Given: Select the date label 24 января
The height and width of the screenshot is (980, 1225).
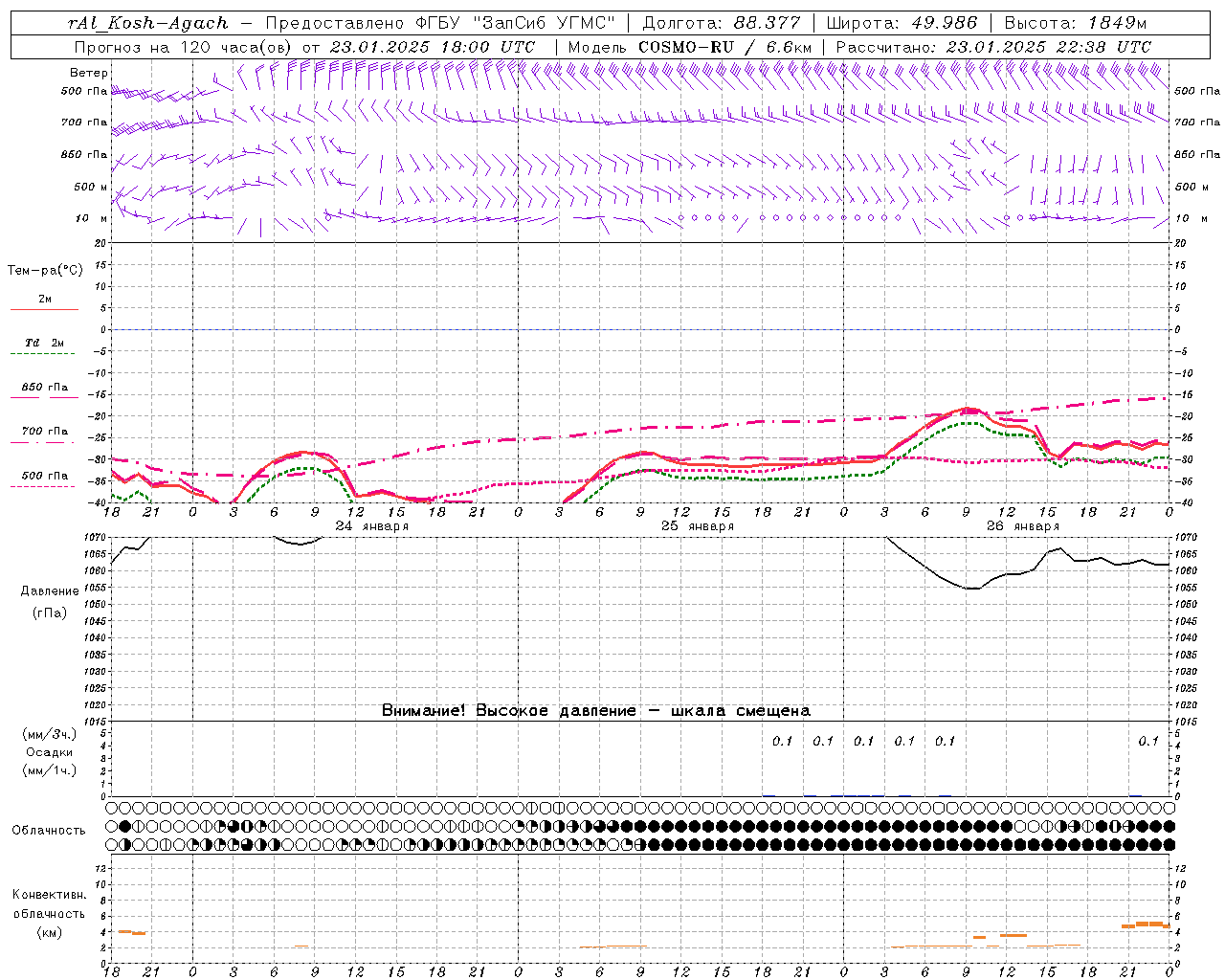Looking at the screenshot, I should (371, 526).
